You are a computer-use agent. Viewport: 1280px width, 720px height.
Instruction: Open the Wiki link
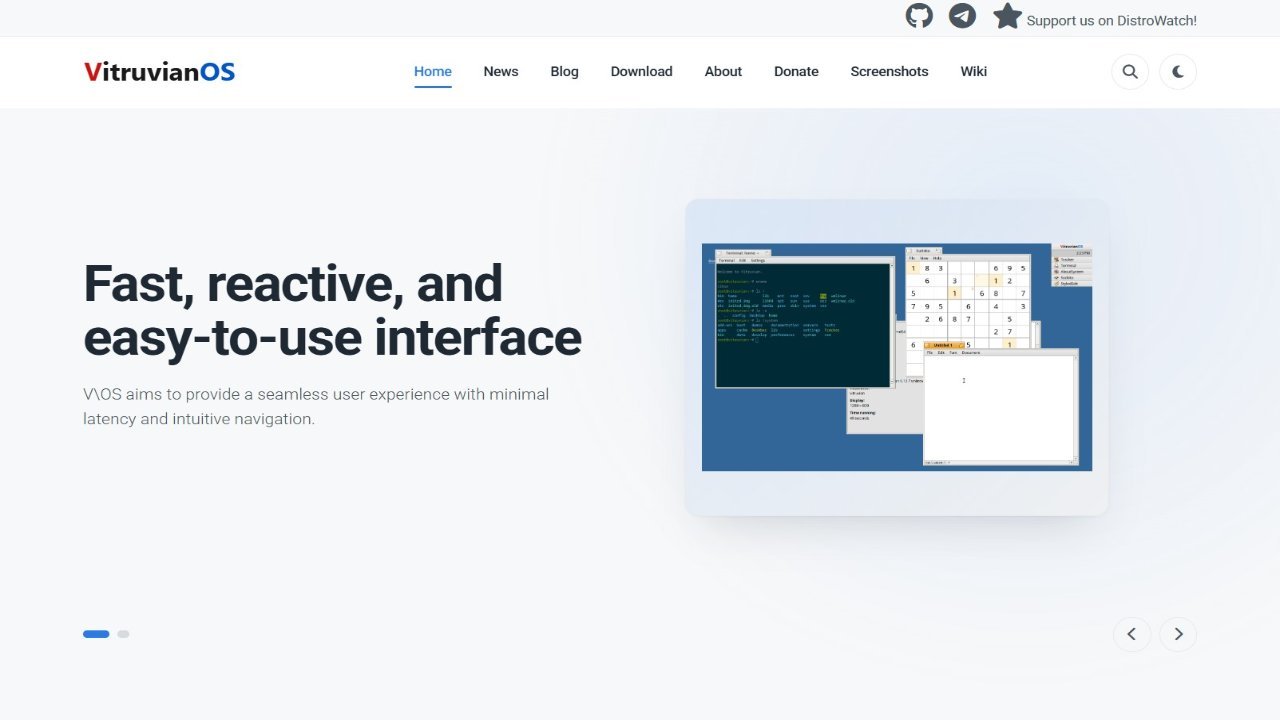point(974,72)
